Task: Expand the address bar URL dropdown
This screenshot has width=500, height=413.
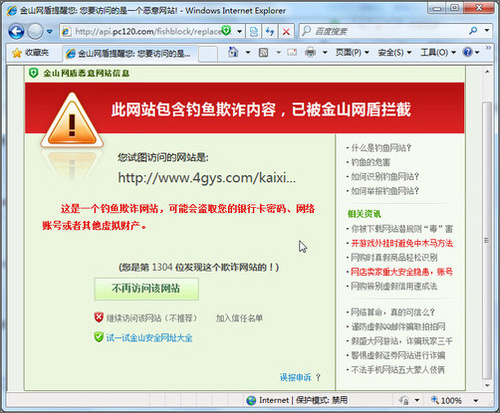Action: coord(239,32)
